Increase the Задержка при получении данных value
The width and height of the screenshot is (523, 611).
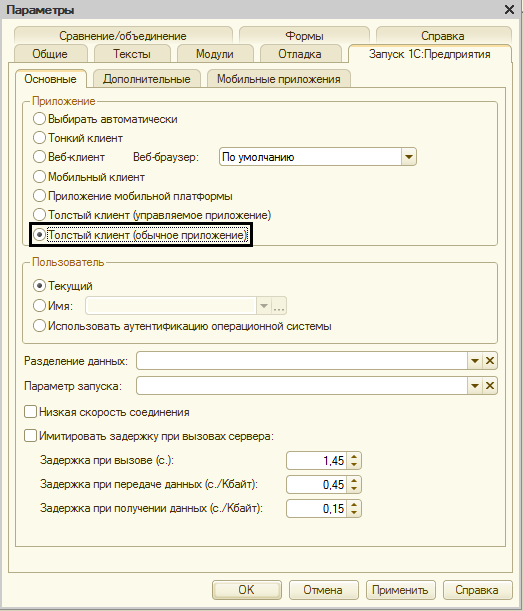coord(354,505)
